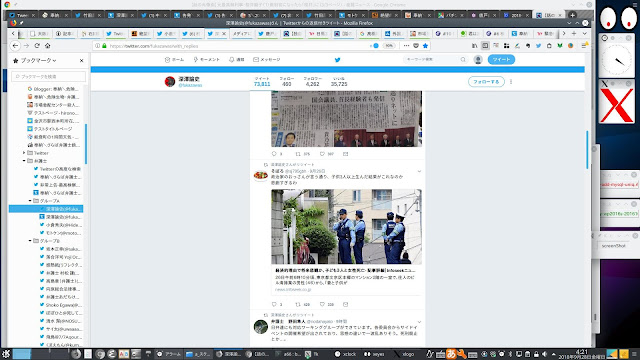Image resolution: width=640 pixels, height=360 pixels.
Task: Open Twitter Moments navigation link
Action: pyautogui.click(x=207, y=60)
